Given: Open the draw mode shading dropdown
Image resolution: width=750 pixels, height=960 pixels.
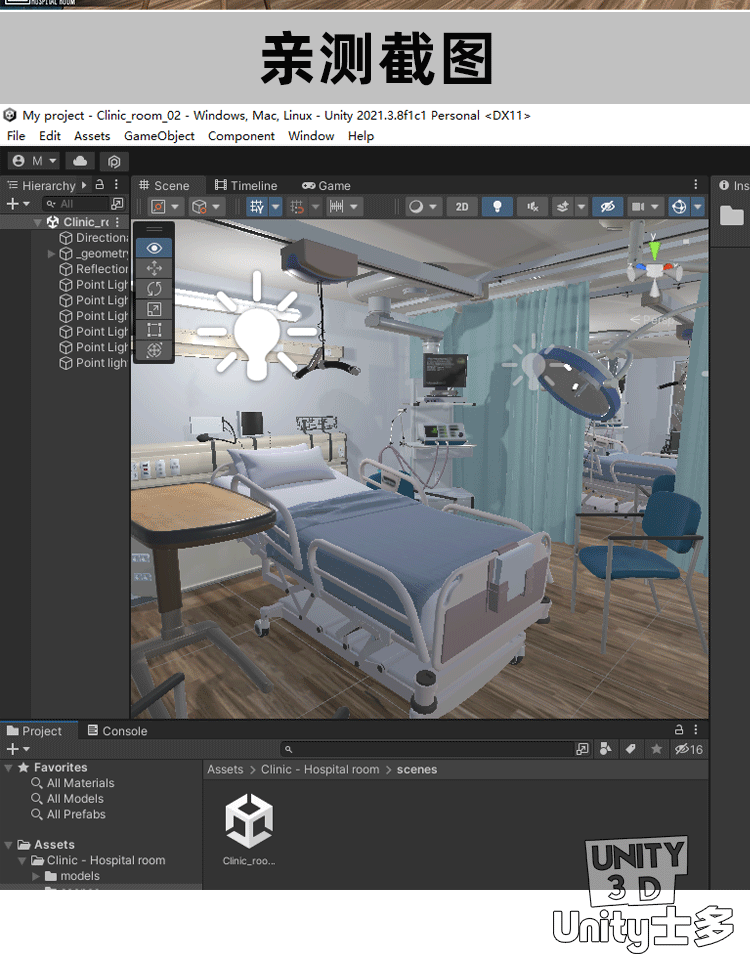Looking at the screenshot, I should point(422,207).
